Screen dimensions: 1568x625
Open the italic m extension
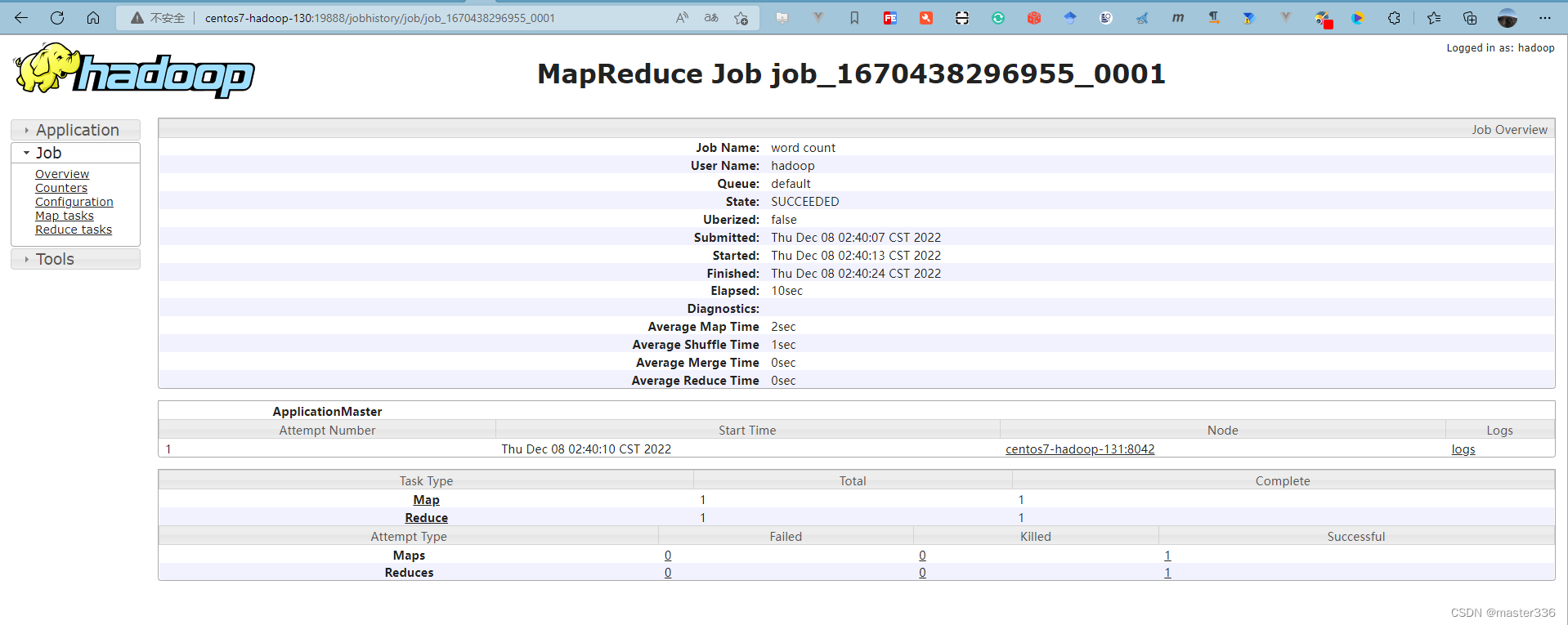point(1178,17)
